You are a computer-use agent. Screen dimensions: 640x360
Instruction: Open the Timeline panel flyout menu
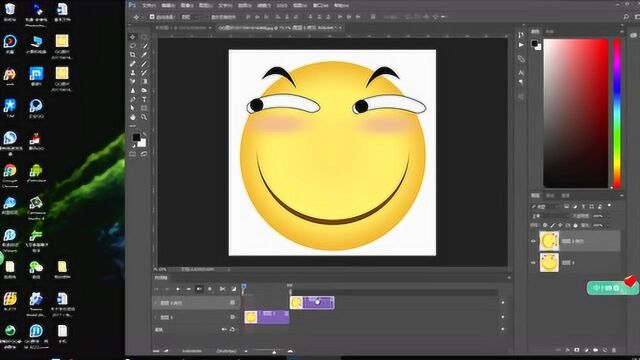509,278
